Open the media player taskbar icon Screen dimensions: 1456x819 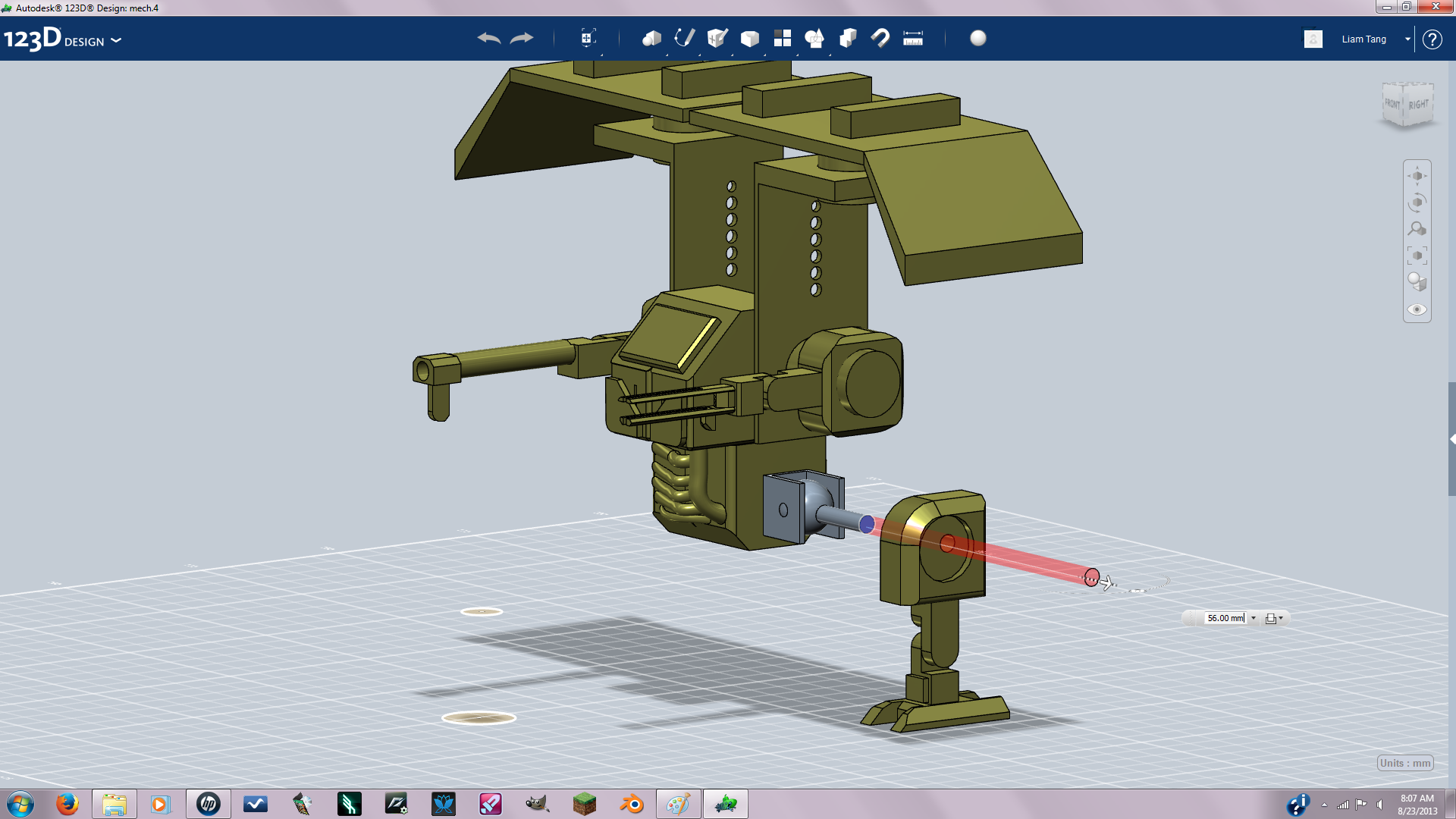(x=160, y=804)
